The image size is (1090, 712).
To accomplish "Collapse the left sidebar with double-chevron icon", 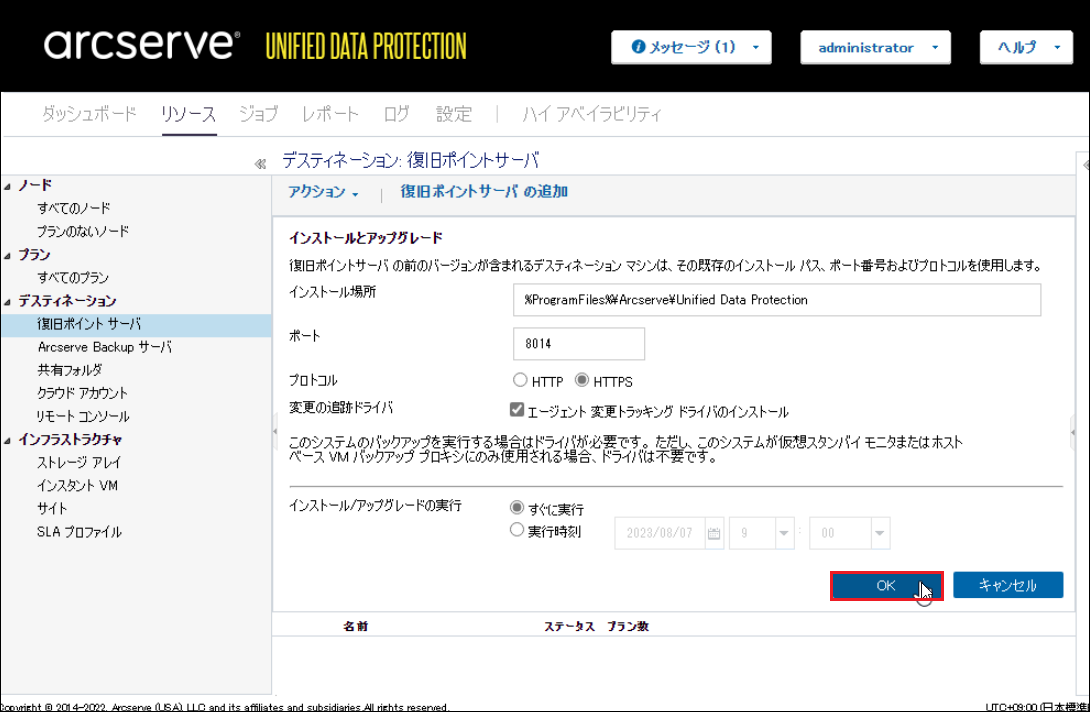I will (x=259, y=163).
